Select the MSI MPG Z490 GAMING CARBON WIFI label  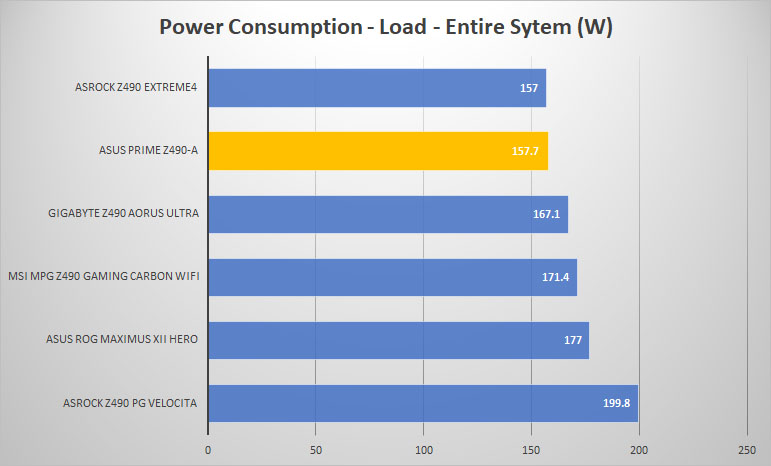(x=104, y=276)
